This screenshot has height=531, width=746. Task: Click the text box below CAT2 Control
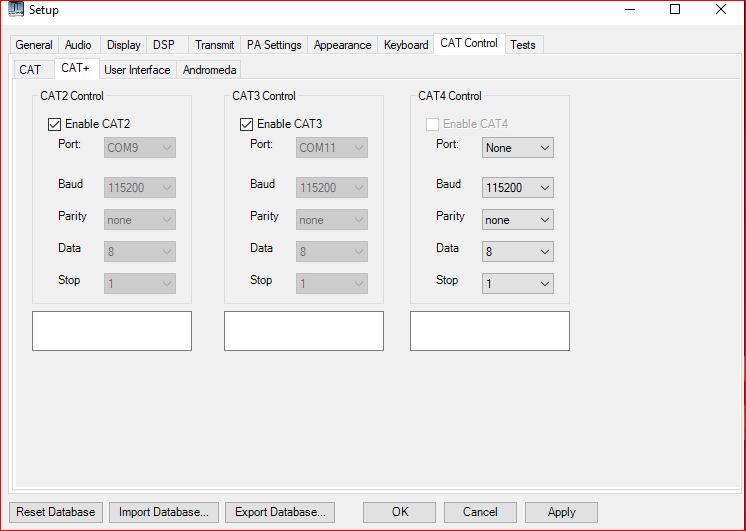tap(112, 331)
